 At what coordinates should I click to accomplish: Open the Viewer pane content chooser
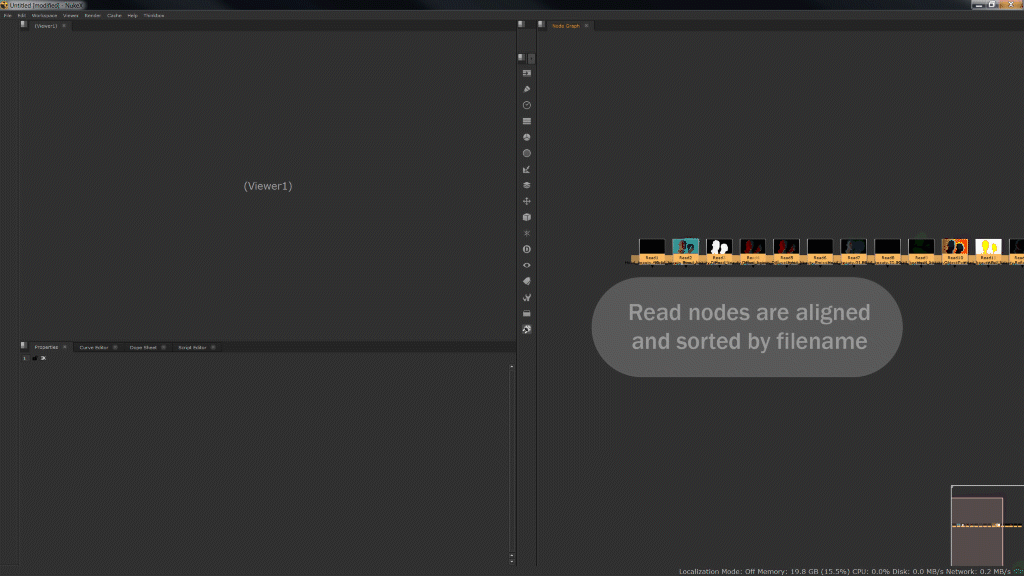point(22,24)
